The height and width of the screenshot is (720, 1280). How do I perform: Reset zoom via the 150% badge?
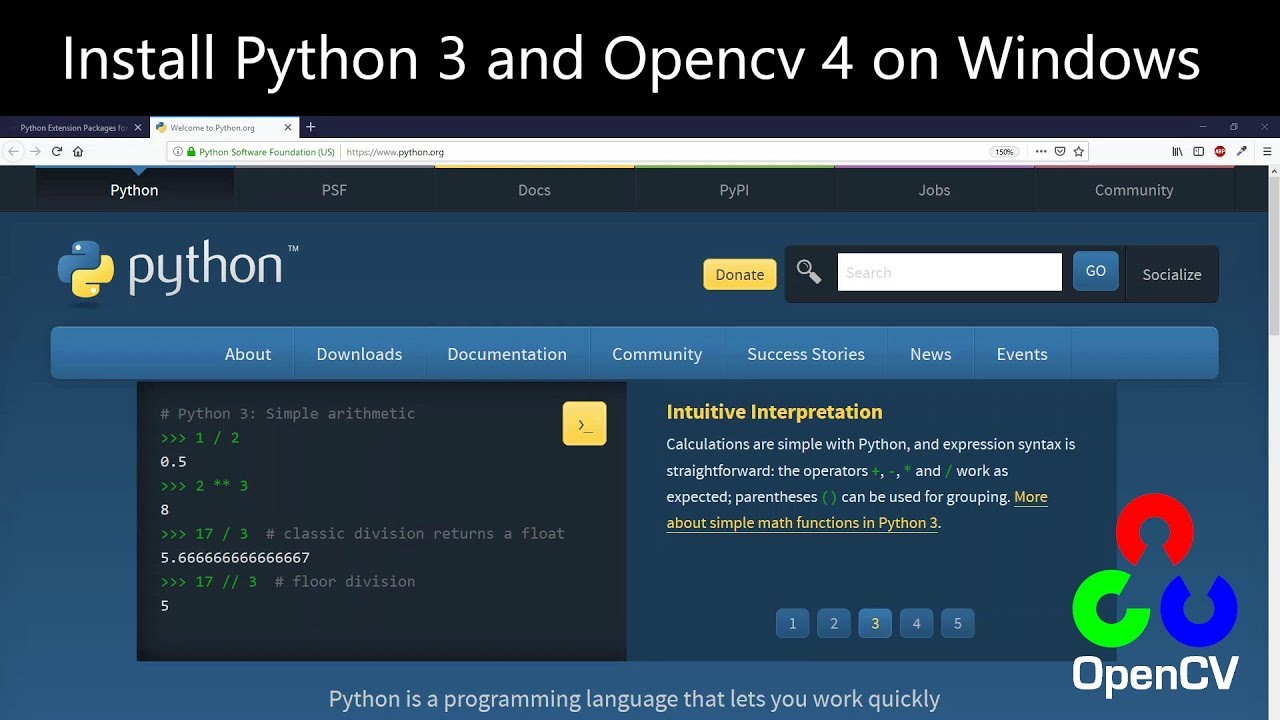(1003, 152)
